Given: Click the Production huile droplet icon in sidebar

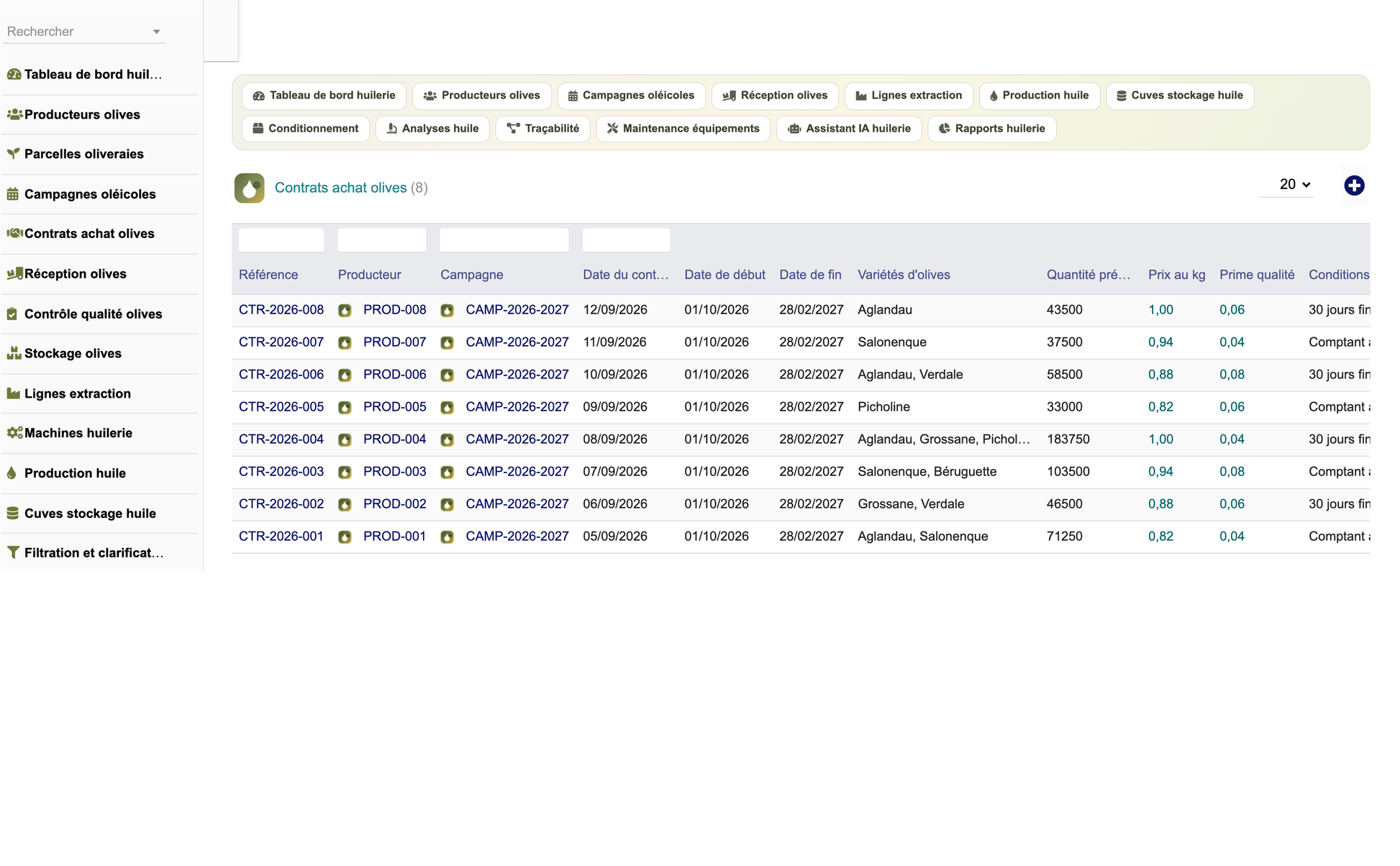Looking at the screenshot, I should (x=12, y=473).
